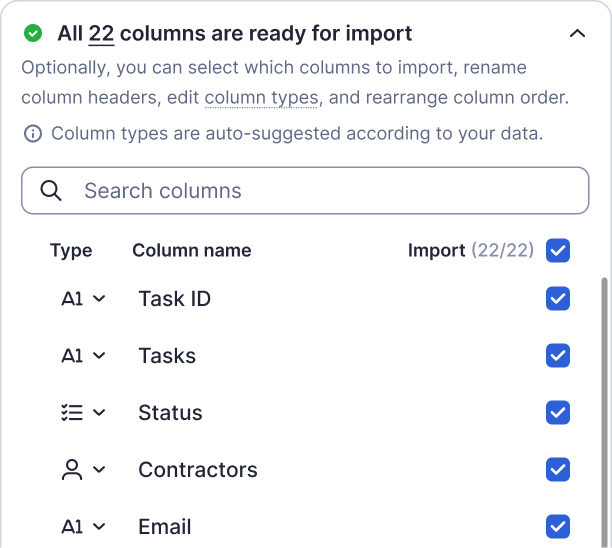Focus the Search columns input field

[x=320, y=191]
